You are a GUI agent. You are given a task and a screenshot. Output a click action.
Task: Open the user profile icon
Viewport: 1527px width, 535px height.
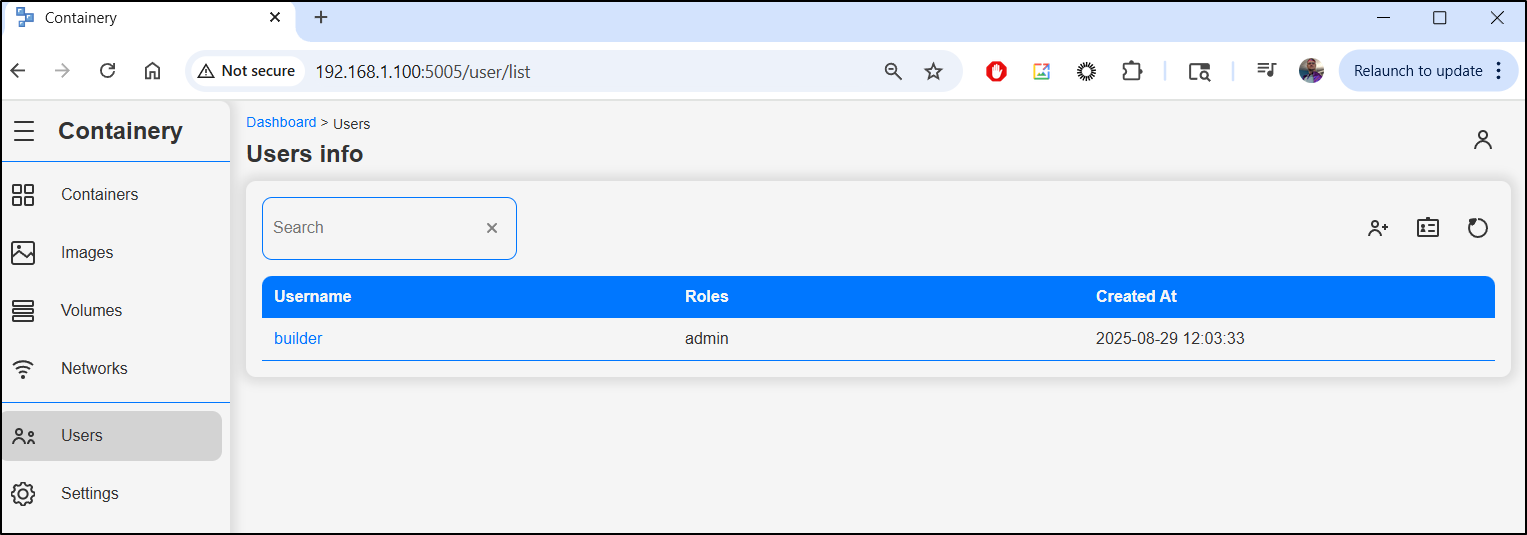tap(1483, 140)
